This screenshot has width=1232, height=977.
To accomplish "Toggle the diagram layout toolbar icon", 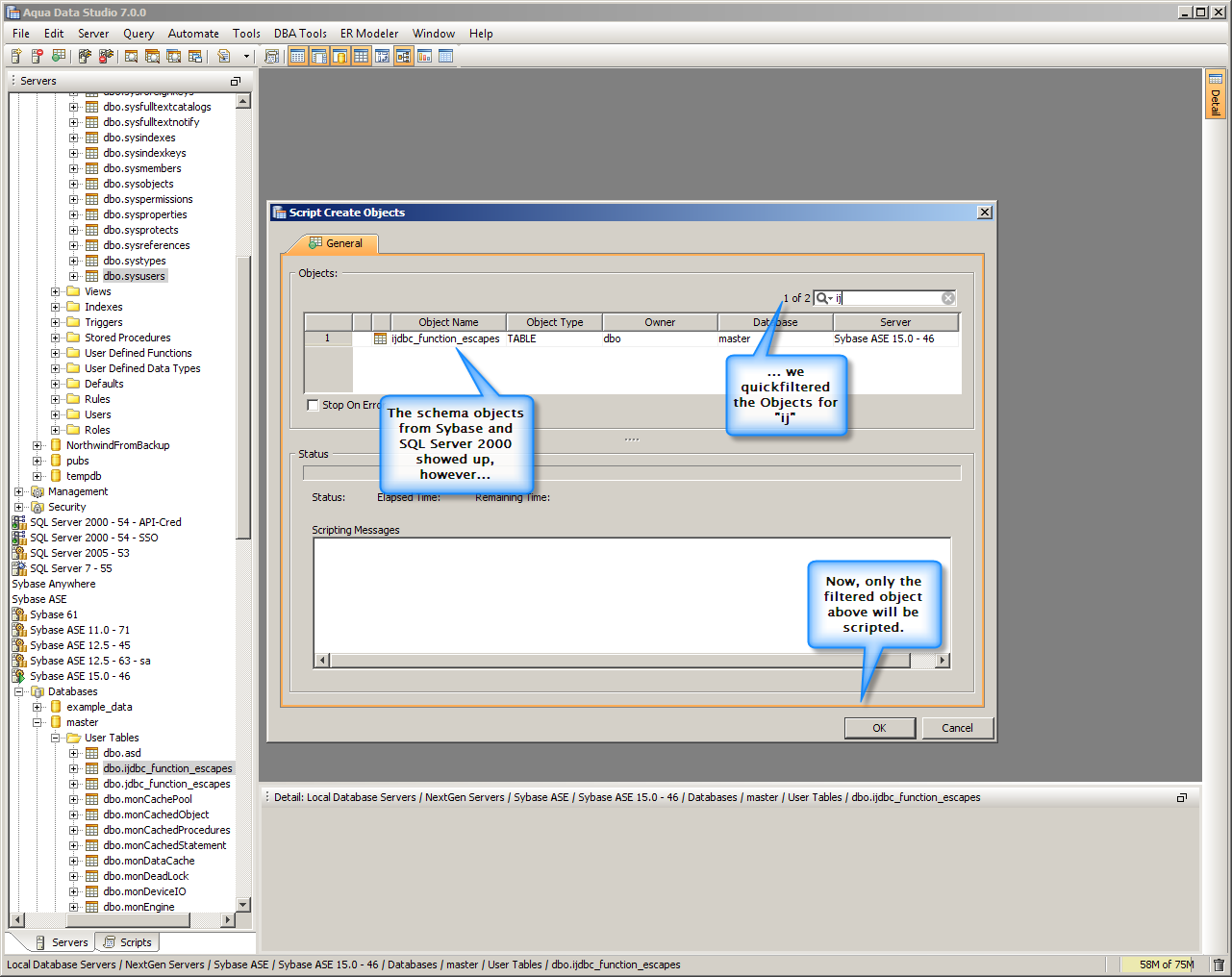I will click(x=404, y=57).
